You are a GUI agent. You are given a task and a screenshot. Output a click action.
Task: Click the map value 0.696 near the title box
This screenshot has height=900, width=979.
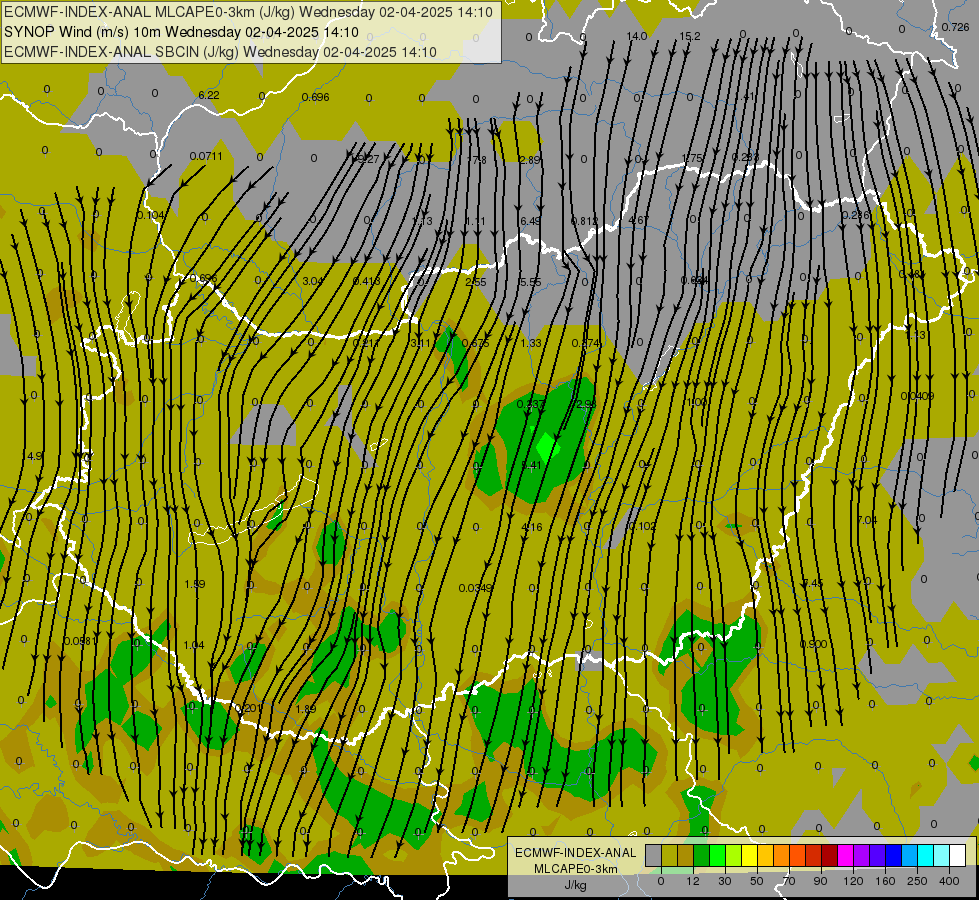[x=315, y=97]
